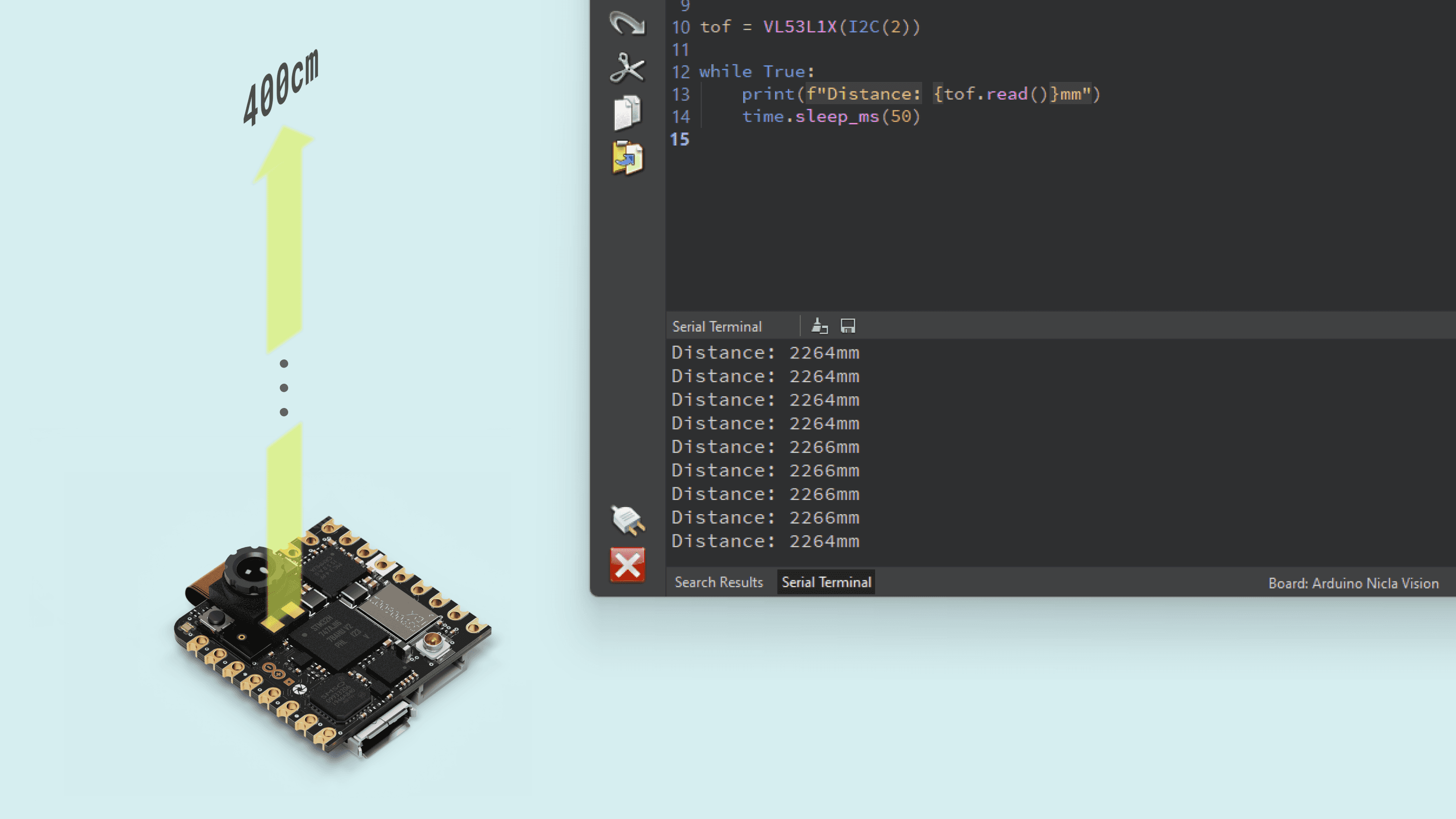The height and width of the screenshot is (819, 1456).
Task: Click the Paste clipboard icon
Action: point(627,158)
